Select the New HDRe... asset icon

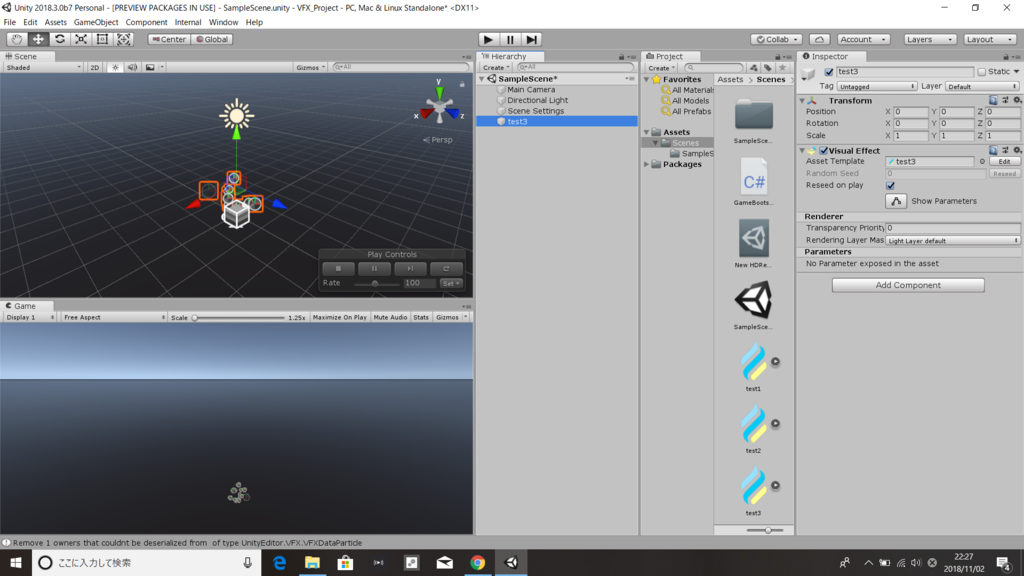(753, 238)
